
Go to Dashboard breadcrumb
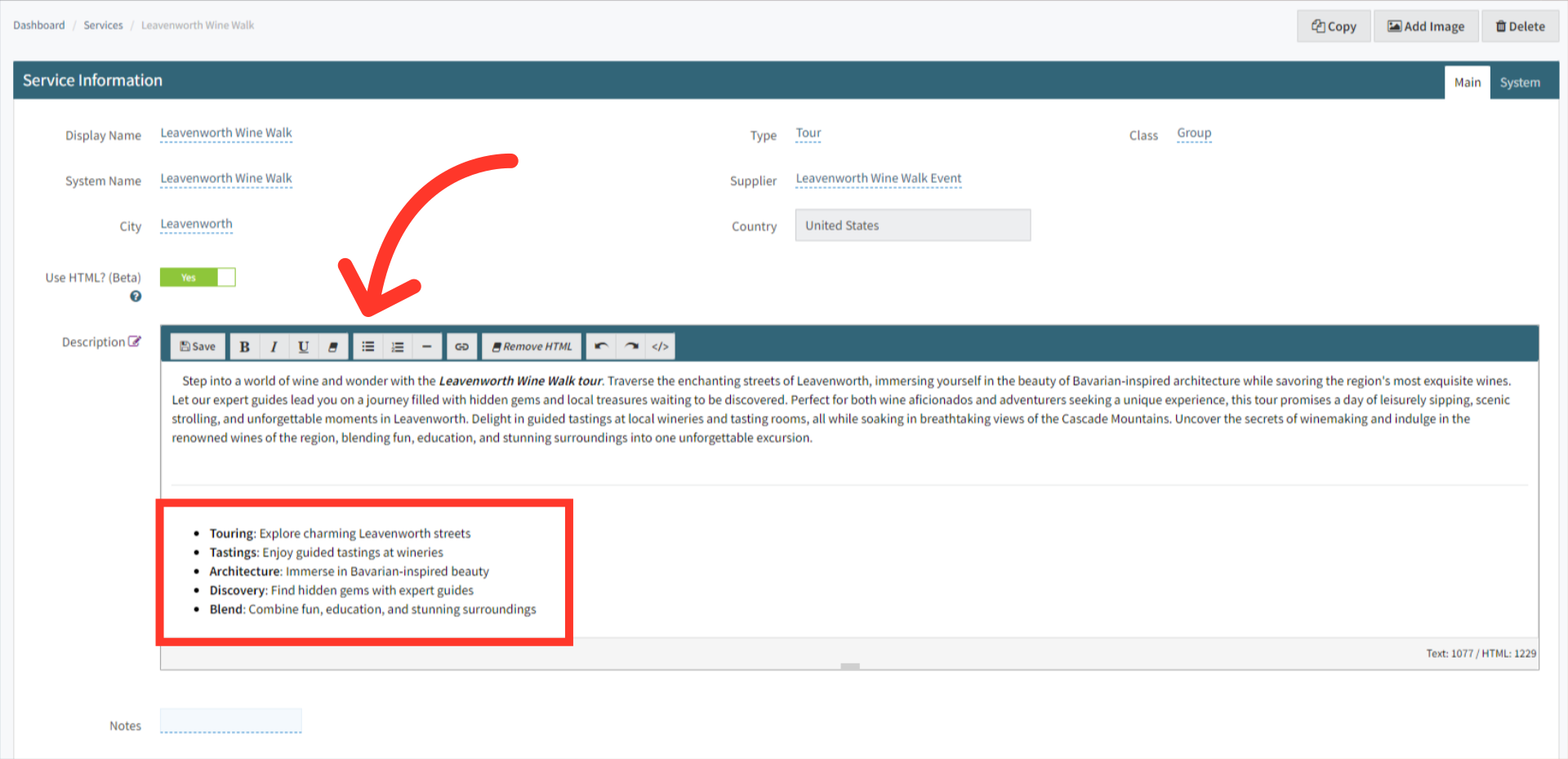(39, 25)
